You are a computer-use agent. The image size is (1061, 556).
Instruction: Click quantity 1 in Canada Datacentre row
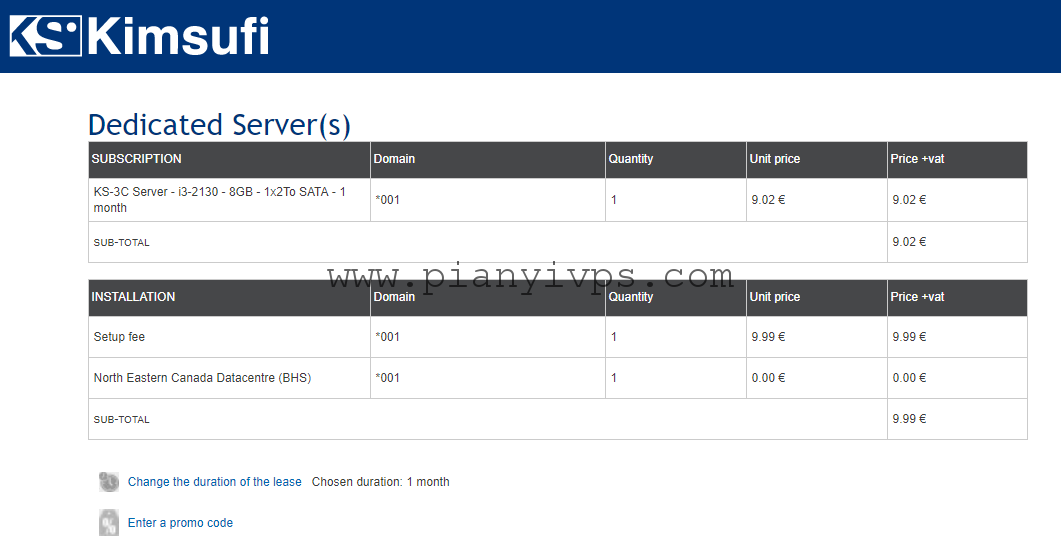614,378
